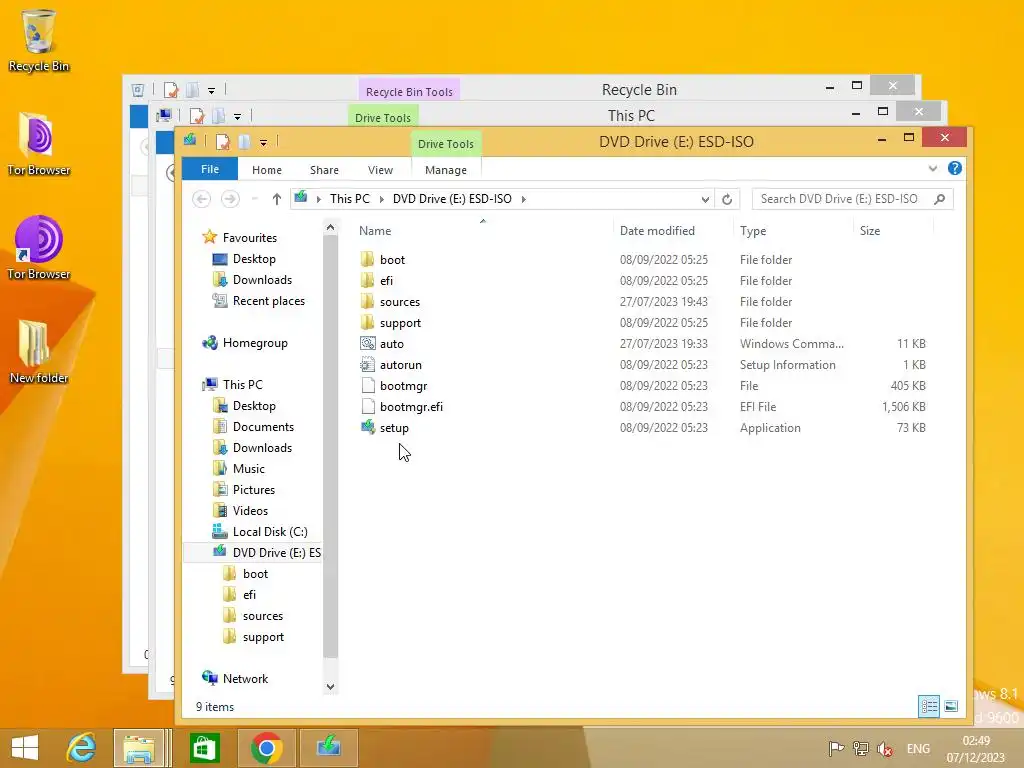Image resolution: width=1024 pixels, height=768 pixels.
Task: Click the DVD Drive (E:) ESD-ISO breadcrumb
Action: click(x=452, y=199)
